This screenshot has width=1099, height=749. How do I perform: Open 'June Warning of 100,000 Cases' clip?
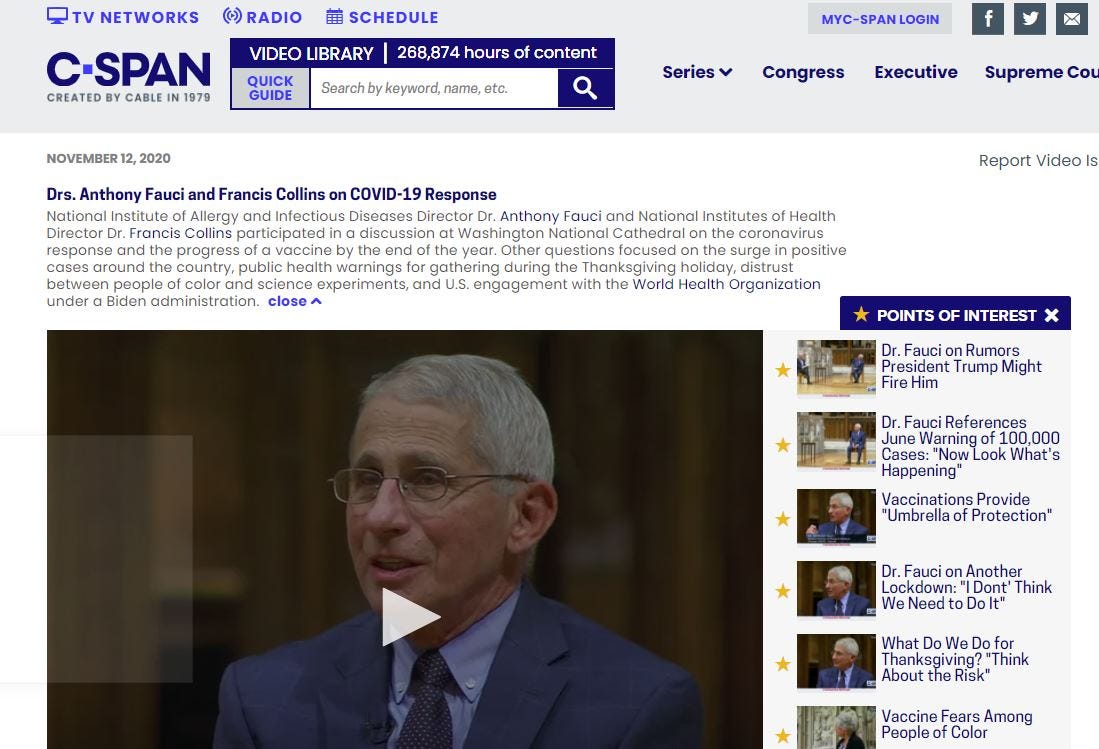click(970, 446)
